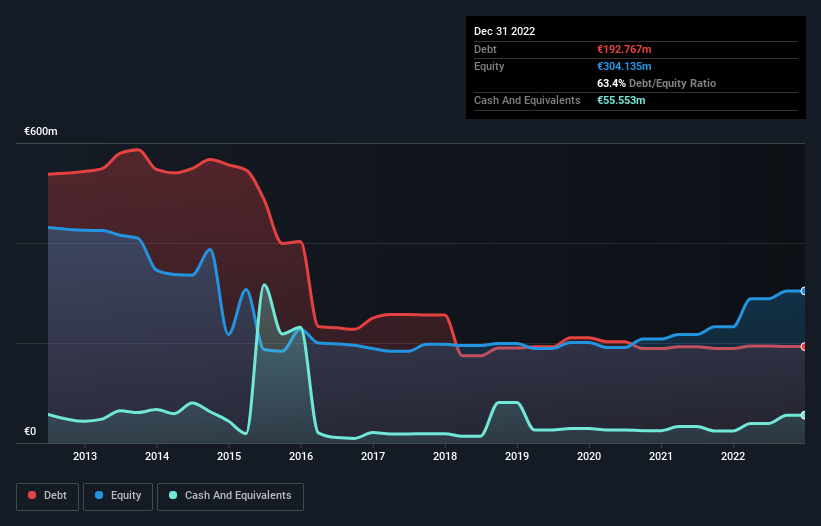
Task: Toggle Cash And Equivalents legend button
Action: pyautogui.click(x=230, y=496)
